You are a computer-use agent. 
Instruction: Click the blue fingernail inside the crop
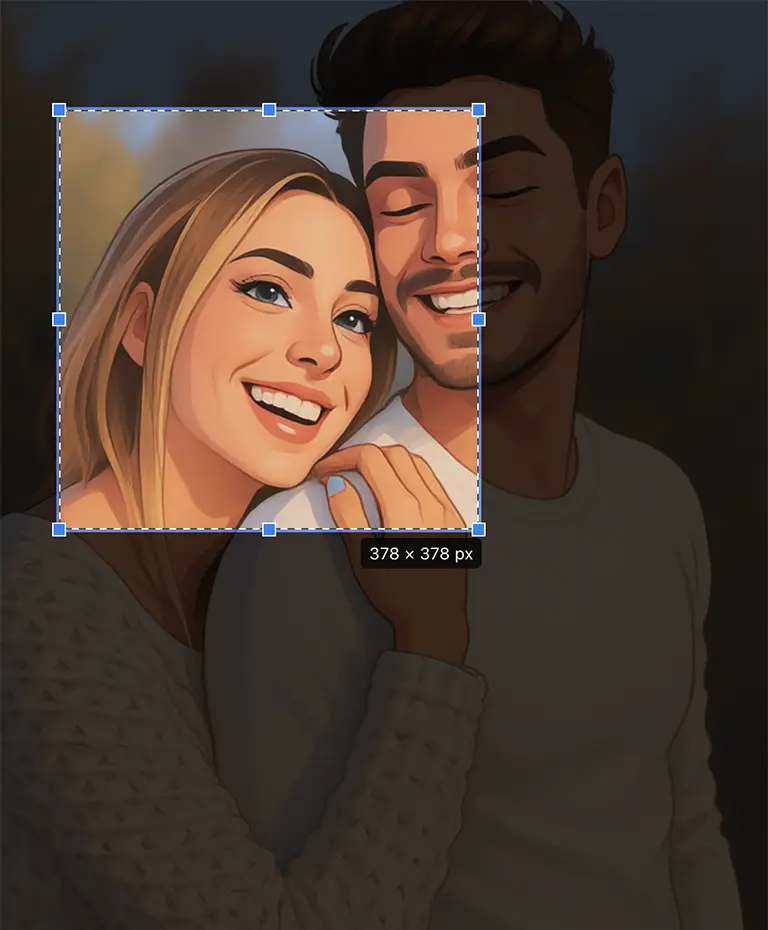pyautogui.click(x=337, y=487)
